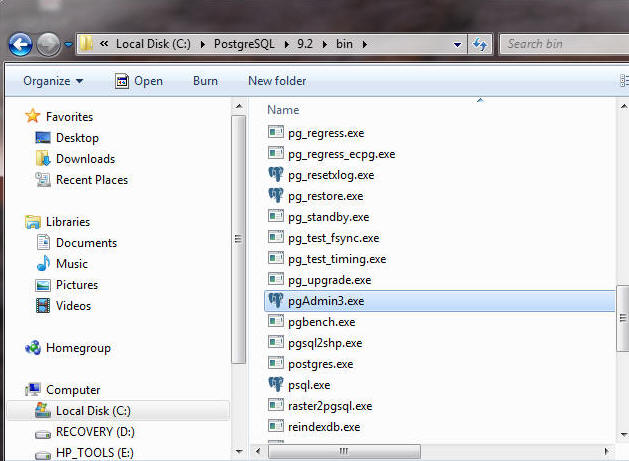Open dropdown arrow after 9.2 breadcrumb
Screen dimensions: 629x461
pyautogui.click(x=325, y=44)
